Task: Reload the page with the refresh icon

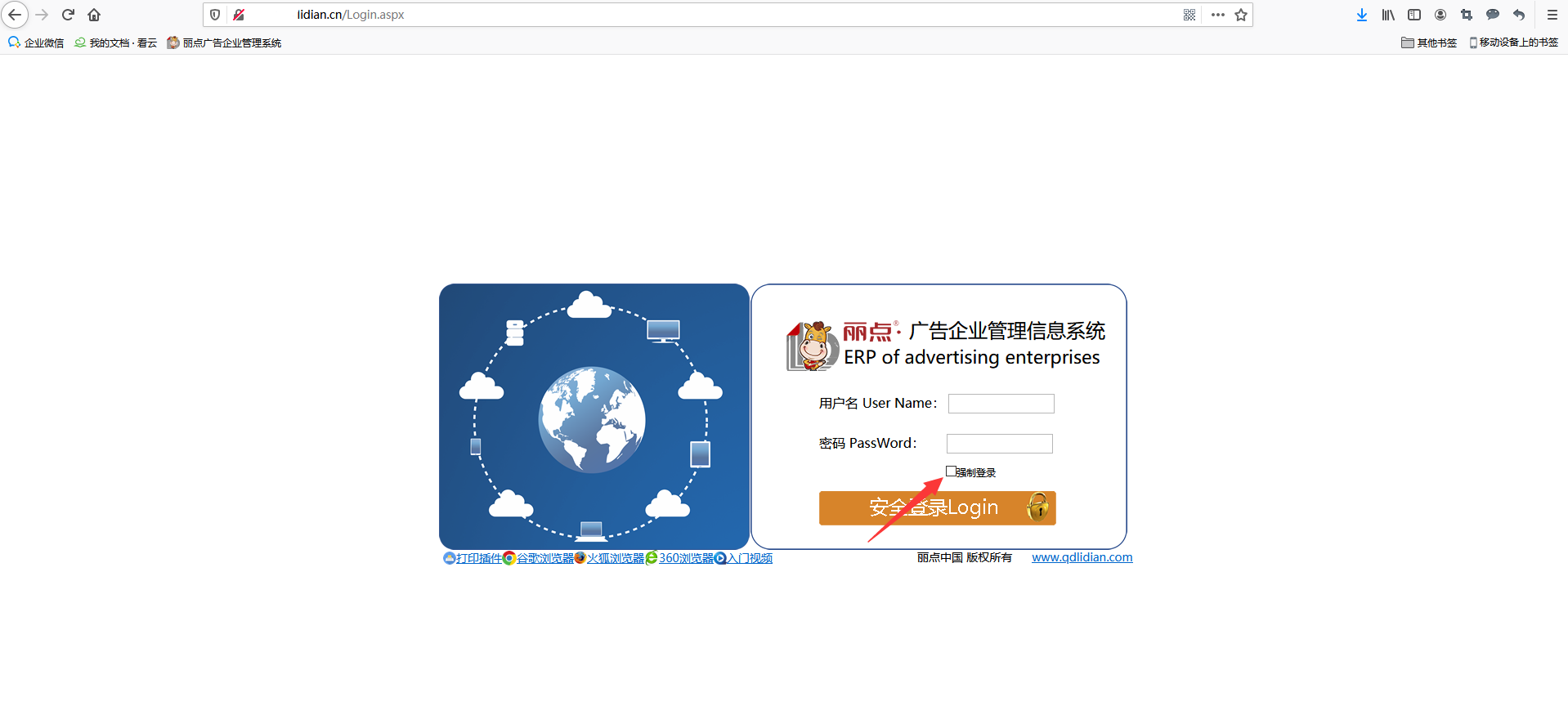Action: click(x=69, y=15)
